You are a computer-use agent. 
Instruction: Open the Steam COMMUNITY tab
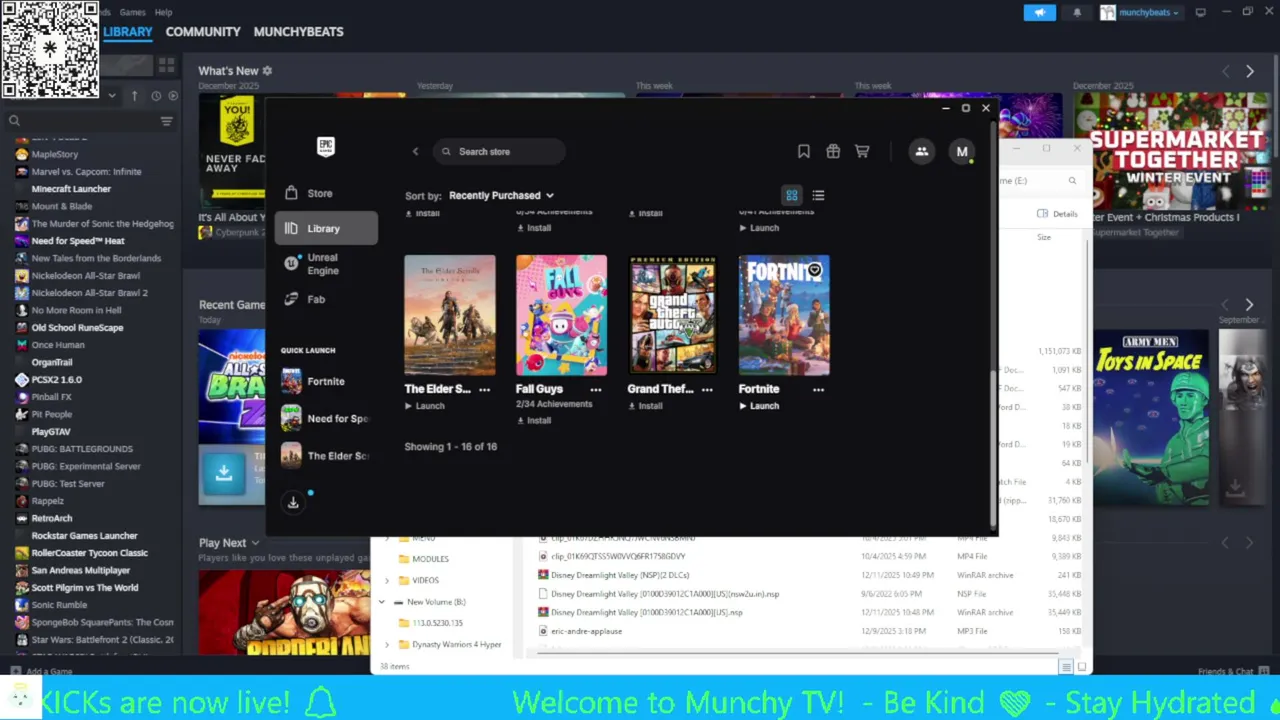(x=203, y=32)
